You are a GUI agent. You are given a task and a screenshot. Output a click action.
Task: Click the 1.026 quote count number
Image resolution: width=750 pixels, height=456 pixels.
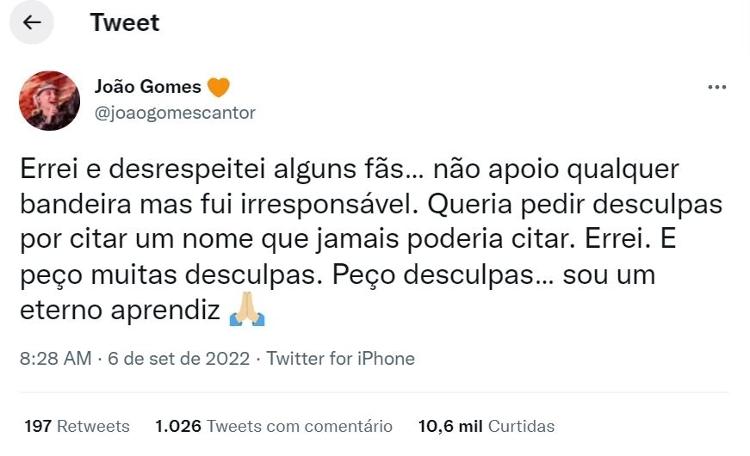pyautogui.click(x=178, y=426)
